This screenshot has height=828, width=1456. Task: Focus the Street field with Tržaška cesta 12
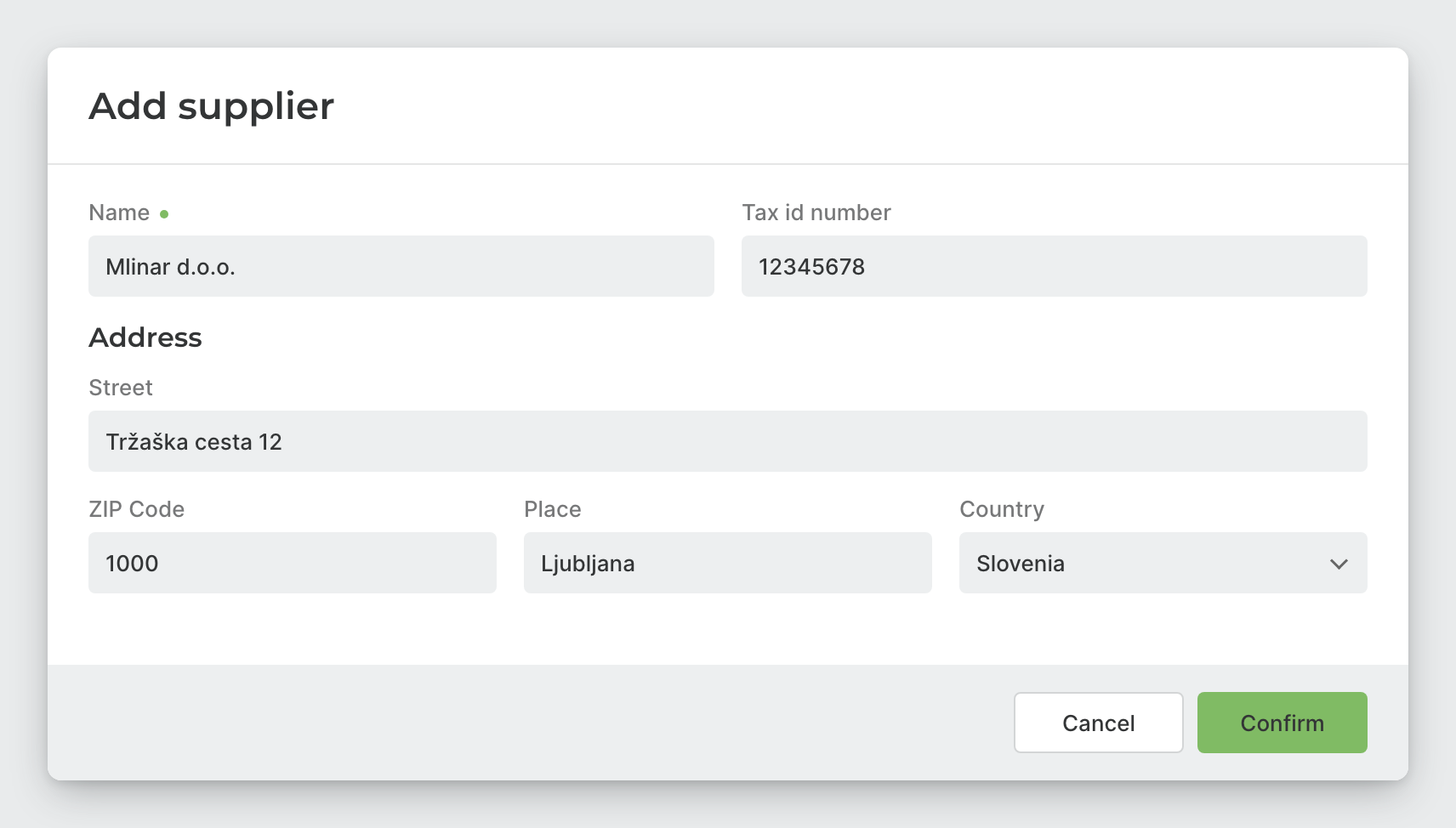[728, 441]
